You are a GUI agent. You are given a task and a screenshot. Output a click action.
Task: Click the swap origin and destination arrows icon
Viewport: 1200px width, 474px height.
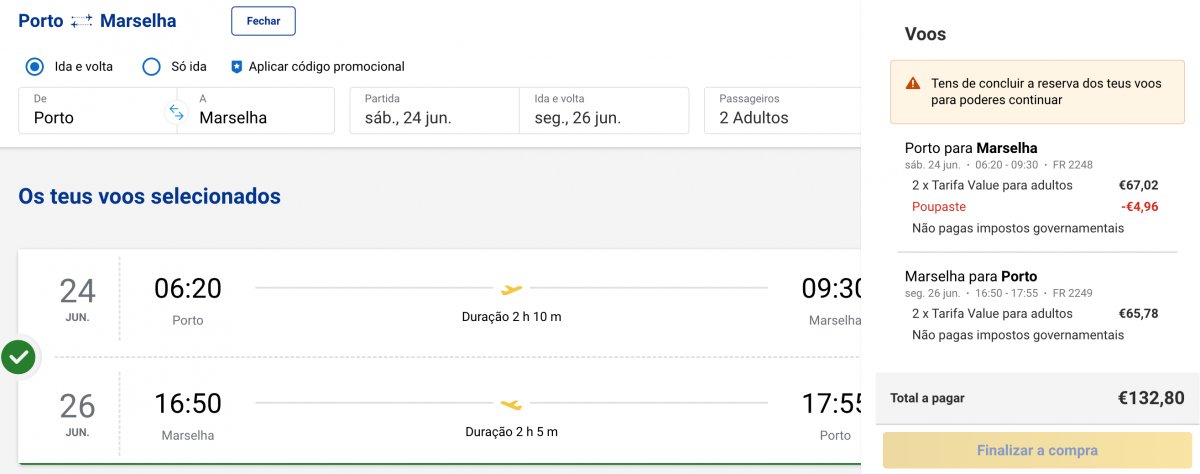tap(176, 111)
